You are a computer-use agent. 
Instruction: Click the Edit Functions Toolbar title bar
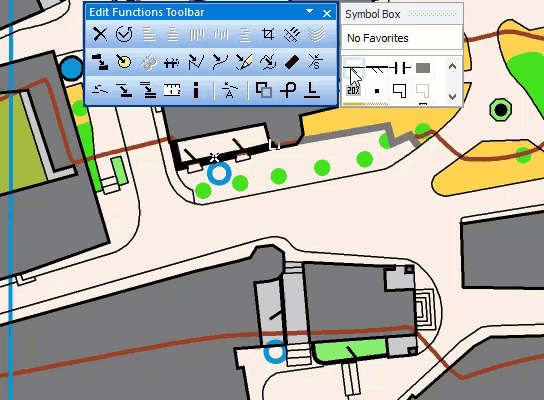[x=211, y=12]
